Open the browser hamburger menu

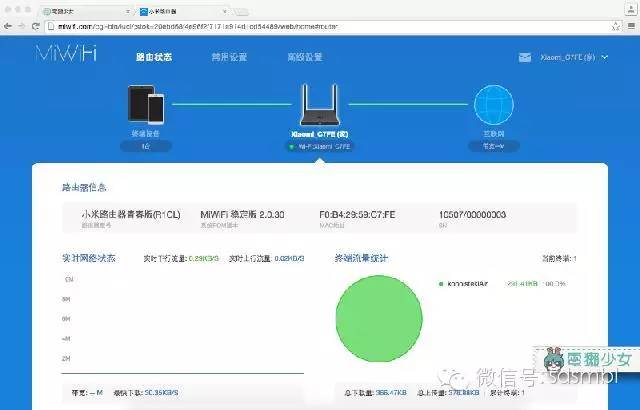point(631,26)
